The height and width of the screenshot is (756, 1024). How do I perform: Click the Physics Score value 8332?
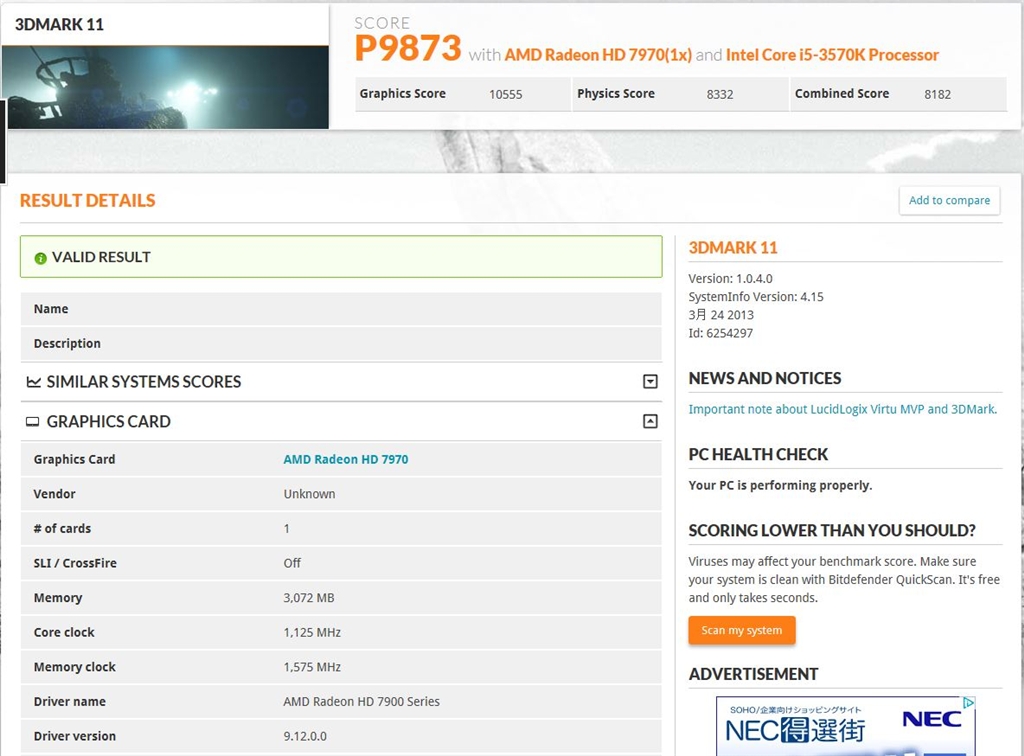click(x=720, y=95)
